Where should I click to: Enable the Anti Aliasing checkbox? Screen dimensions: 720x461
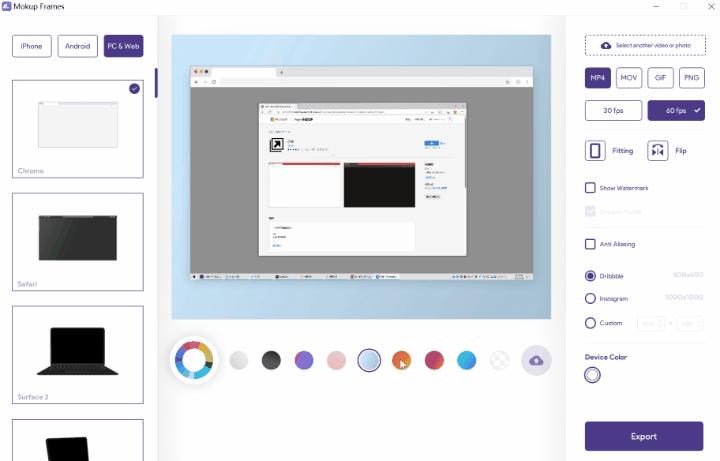[590, 244]
